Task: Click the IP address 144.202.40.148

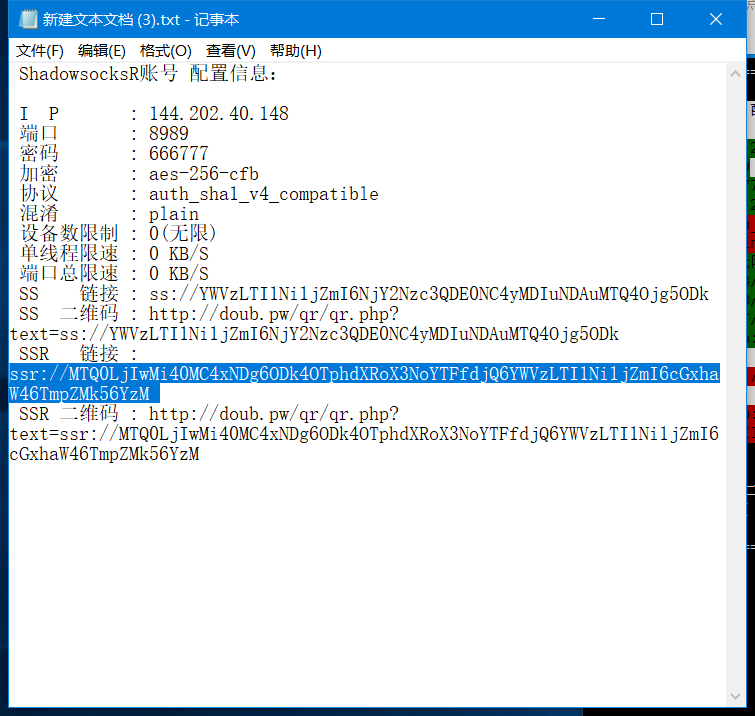Action: pos(219,114)
